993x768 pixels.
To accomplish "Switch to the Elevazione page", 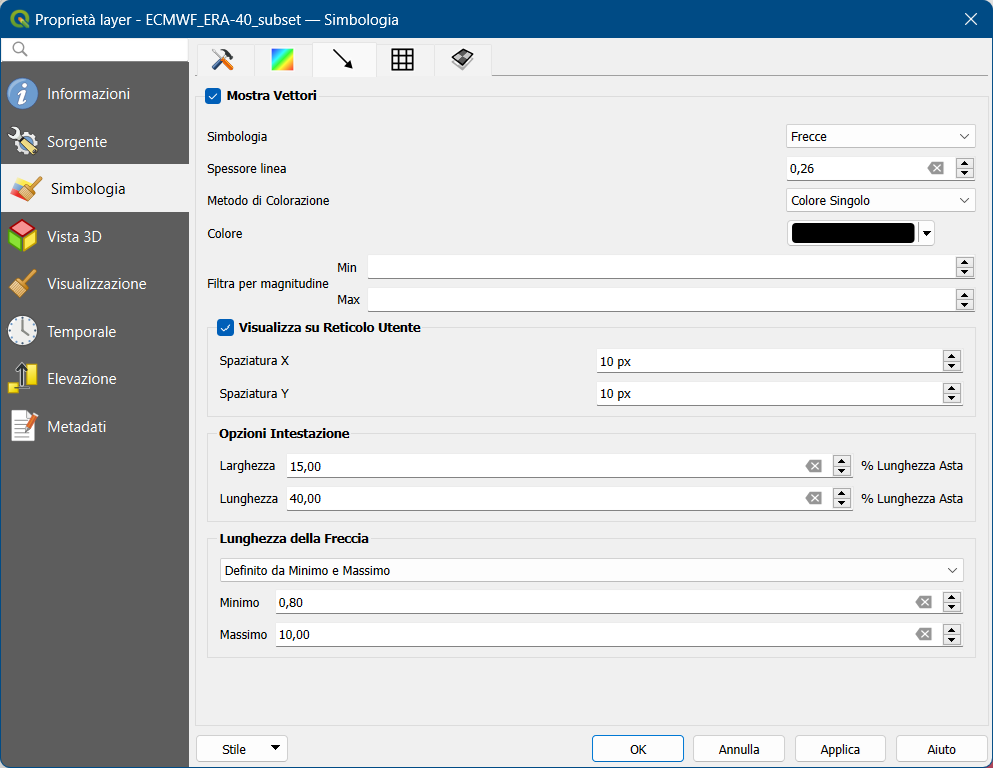I will [95, 379].
